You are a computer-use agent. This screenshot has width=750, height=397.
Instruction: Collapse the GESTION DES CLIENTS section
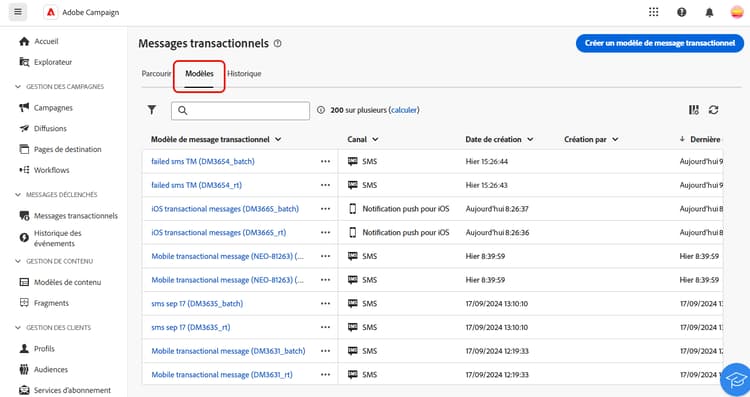coord(18,328)
